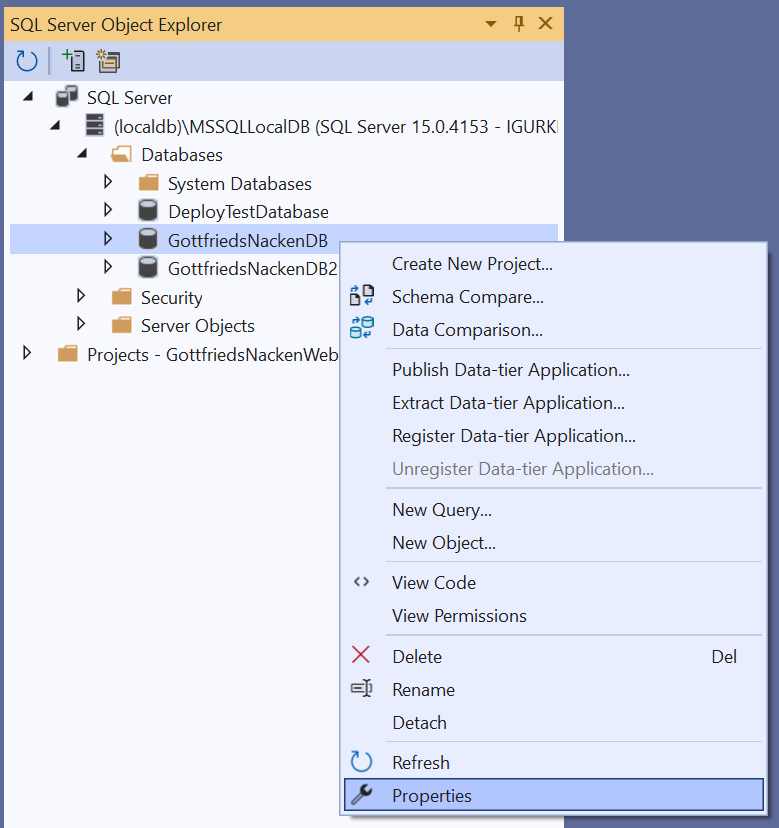
Task: Select New Query from context menu
Action: 441,510
